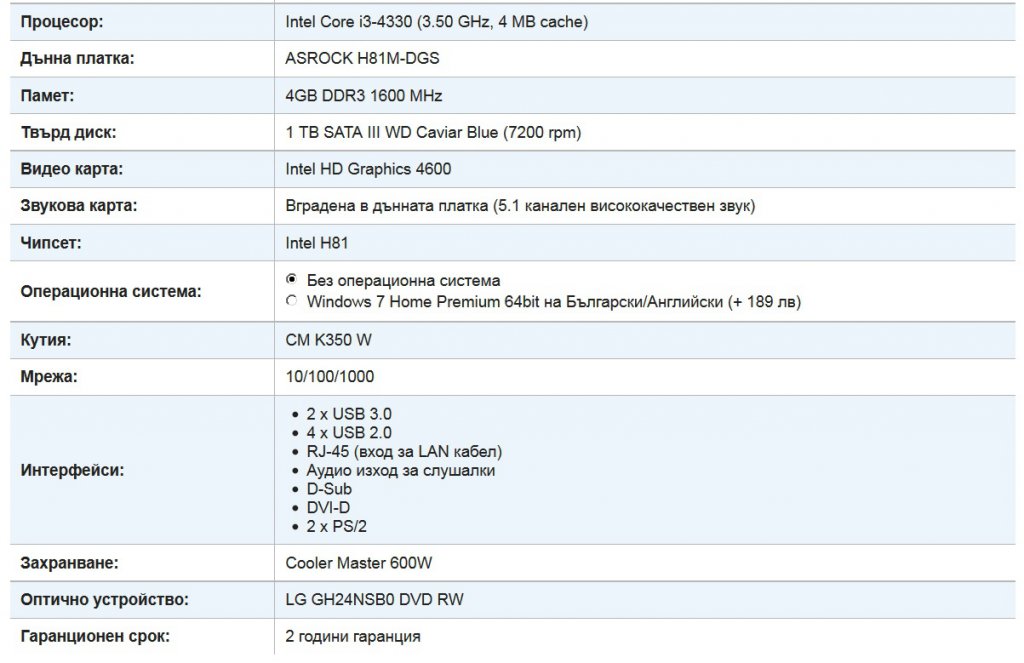The height and width of the screenshot is (663, 1024).
Task: Click the 'Захранване:' label
Action: point(69,562)
